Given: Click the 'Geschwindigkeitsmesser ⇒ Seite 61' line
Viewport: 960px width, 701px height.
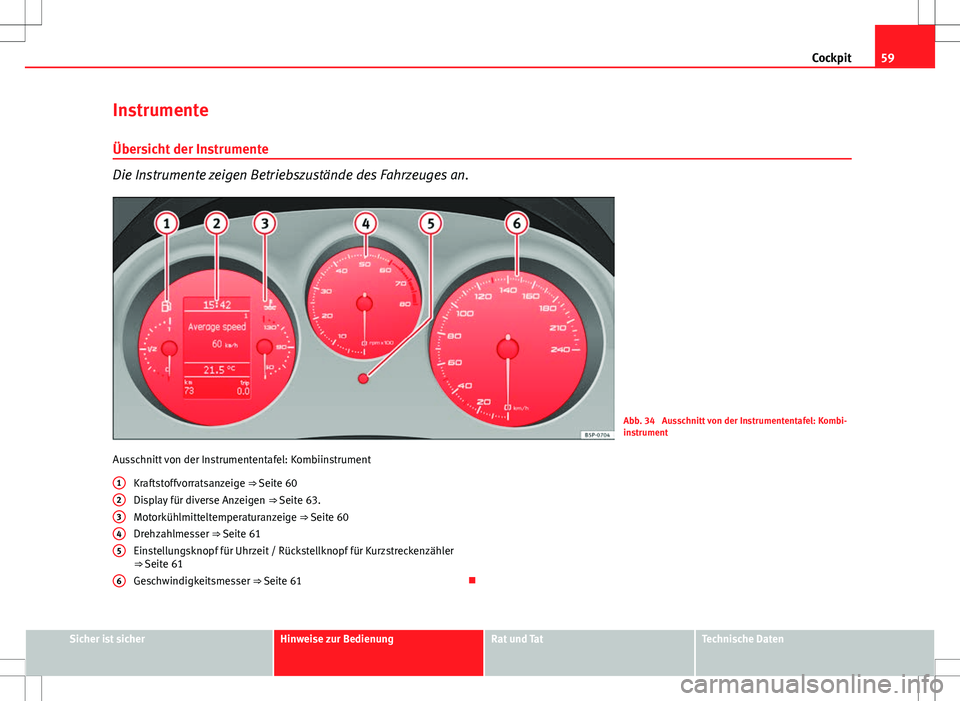Looking at the screenshot, I should (x=217, y=581).
